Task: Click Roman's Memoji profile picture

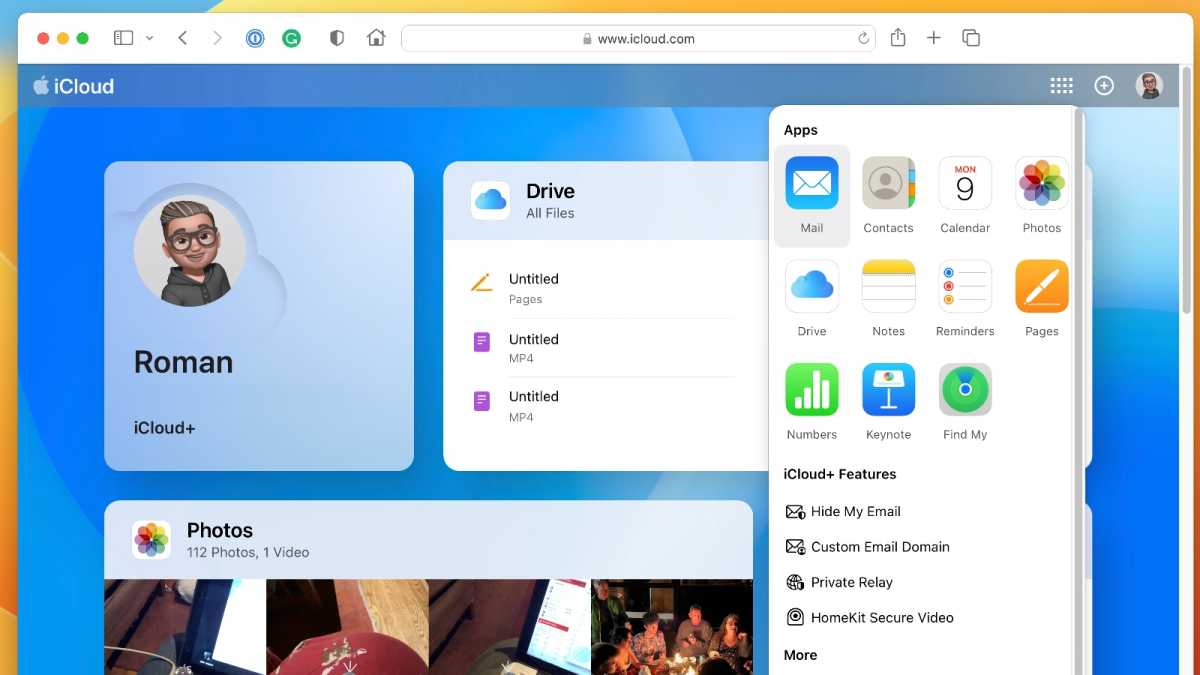Action: point(190,250)
